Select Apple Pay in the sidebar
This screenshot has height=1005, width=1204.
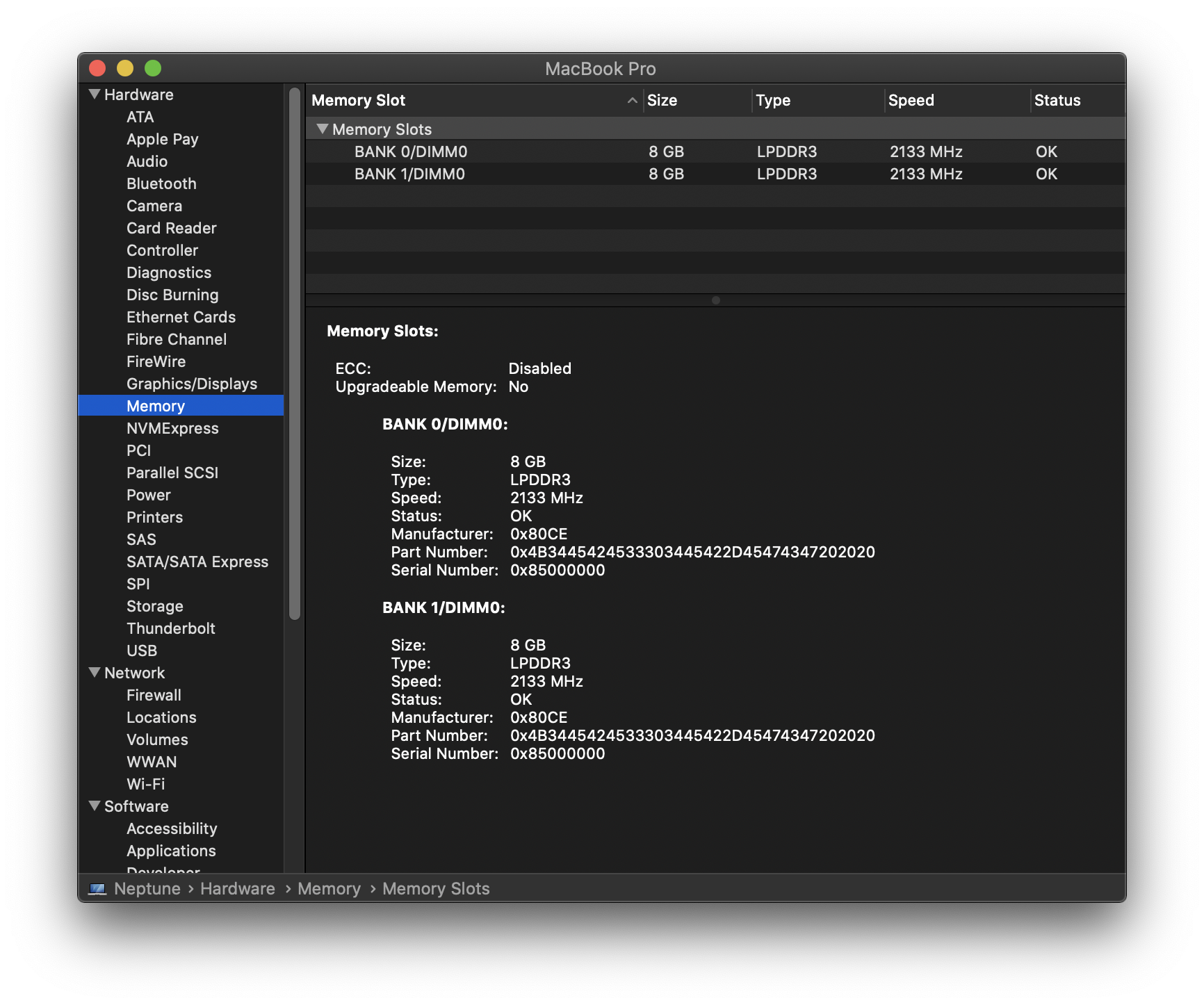(x=162, y=139)
